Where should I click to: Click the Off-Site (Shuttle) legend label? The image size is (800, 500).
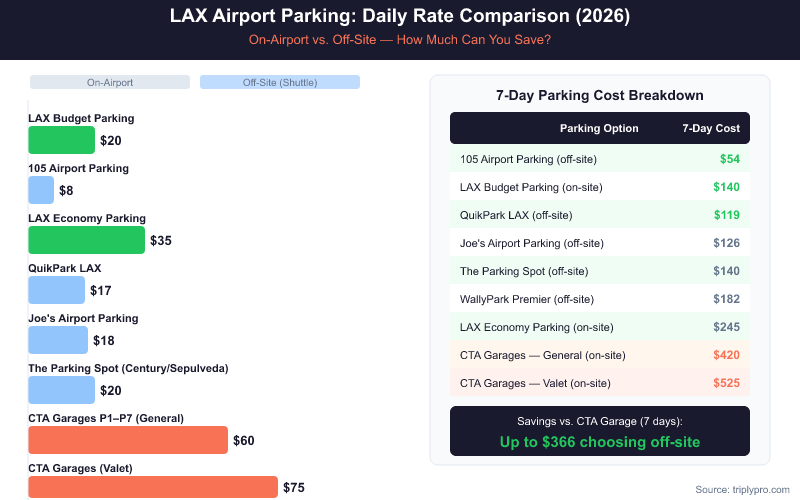click(x=279, y=82)
